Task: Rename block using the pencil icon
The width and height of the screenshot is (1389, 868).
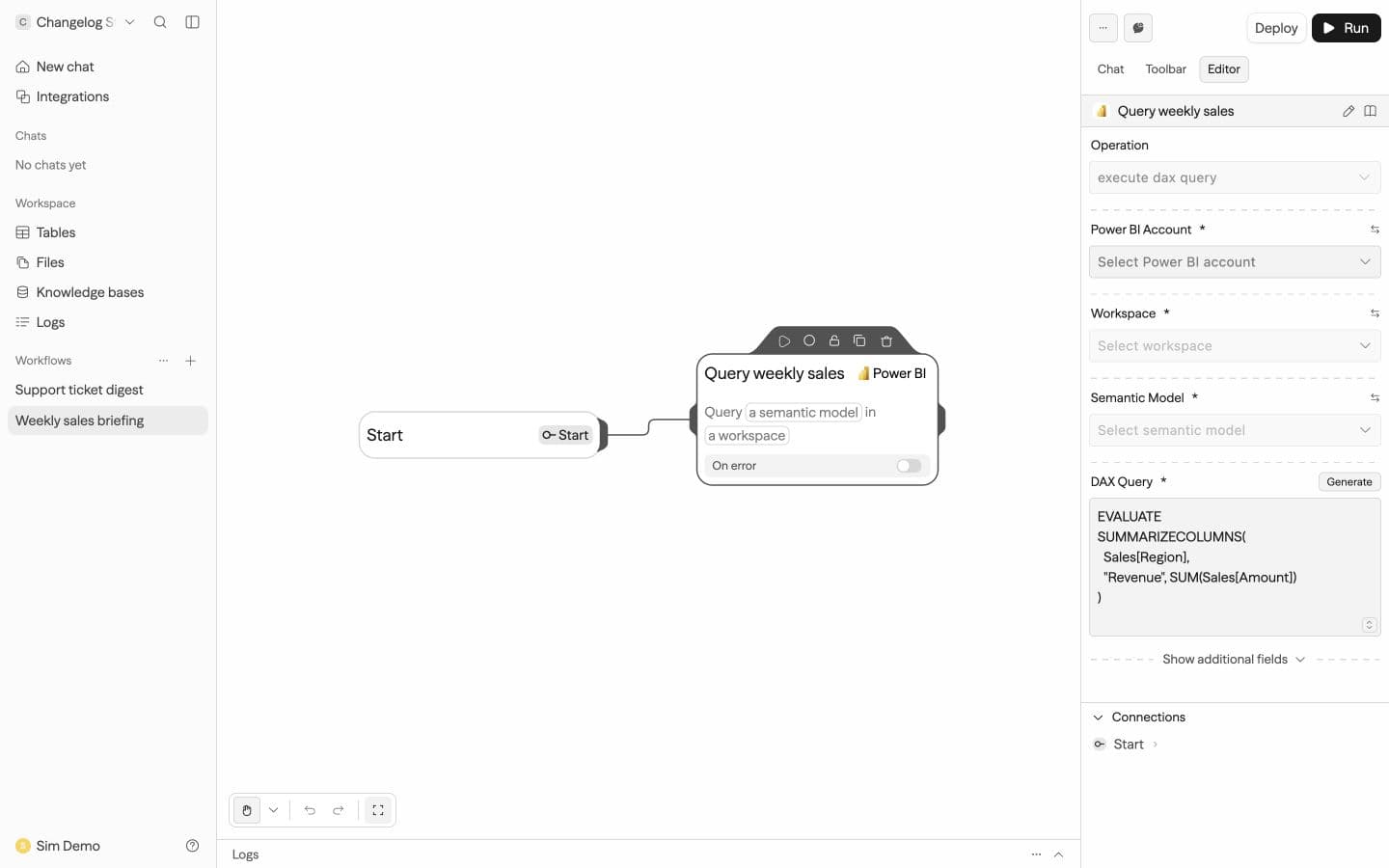Action: click(x=1348, y=111)
